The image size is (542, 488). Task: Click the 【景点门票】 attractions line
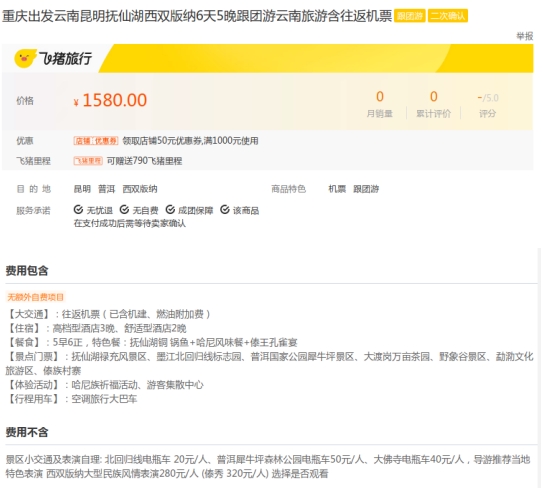(270, 363)
